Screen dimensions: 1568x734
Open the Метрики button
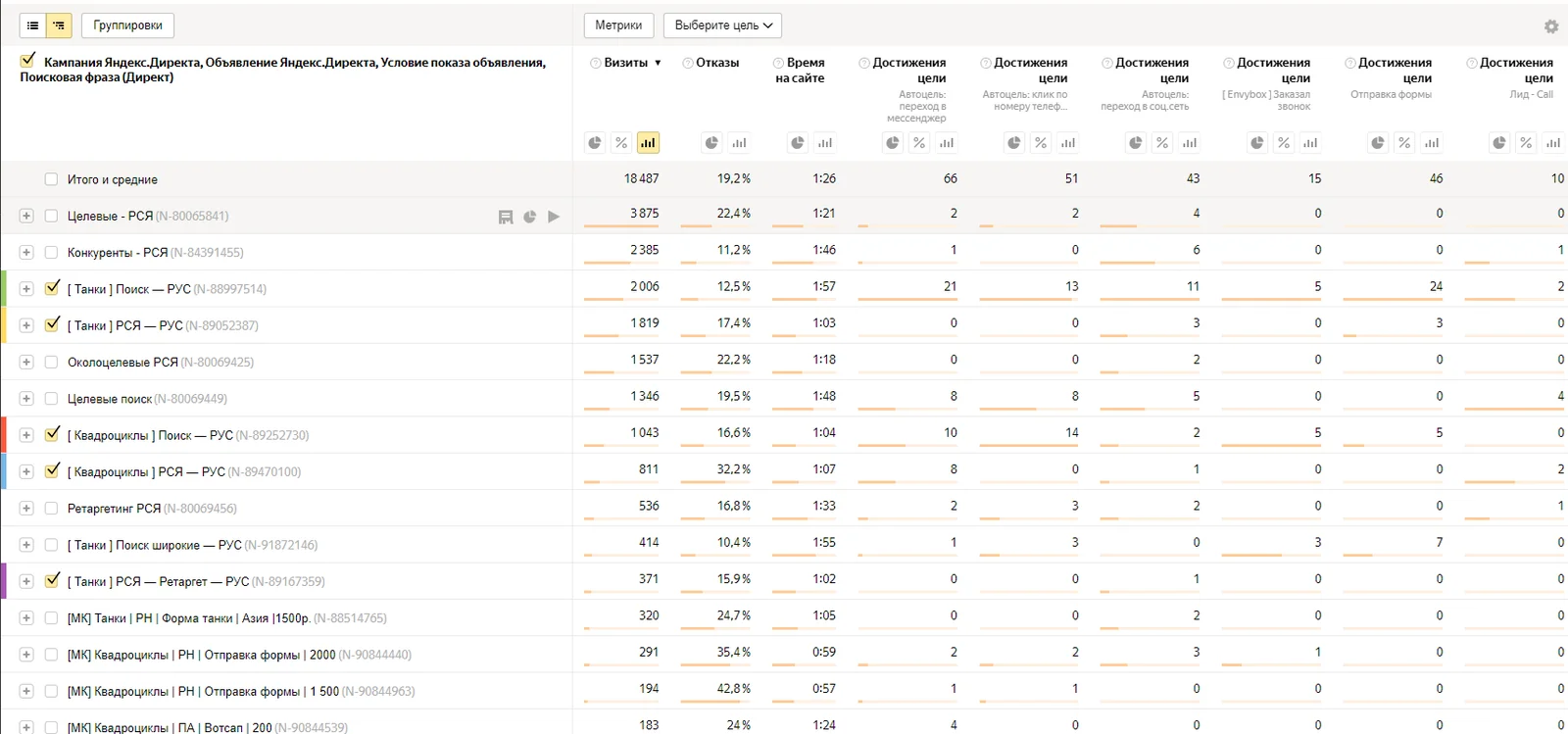point(618,25)
